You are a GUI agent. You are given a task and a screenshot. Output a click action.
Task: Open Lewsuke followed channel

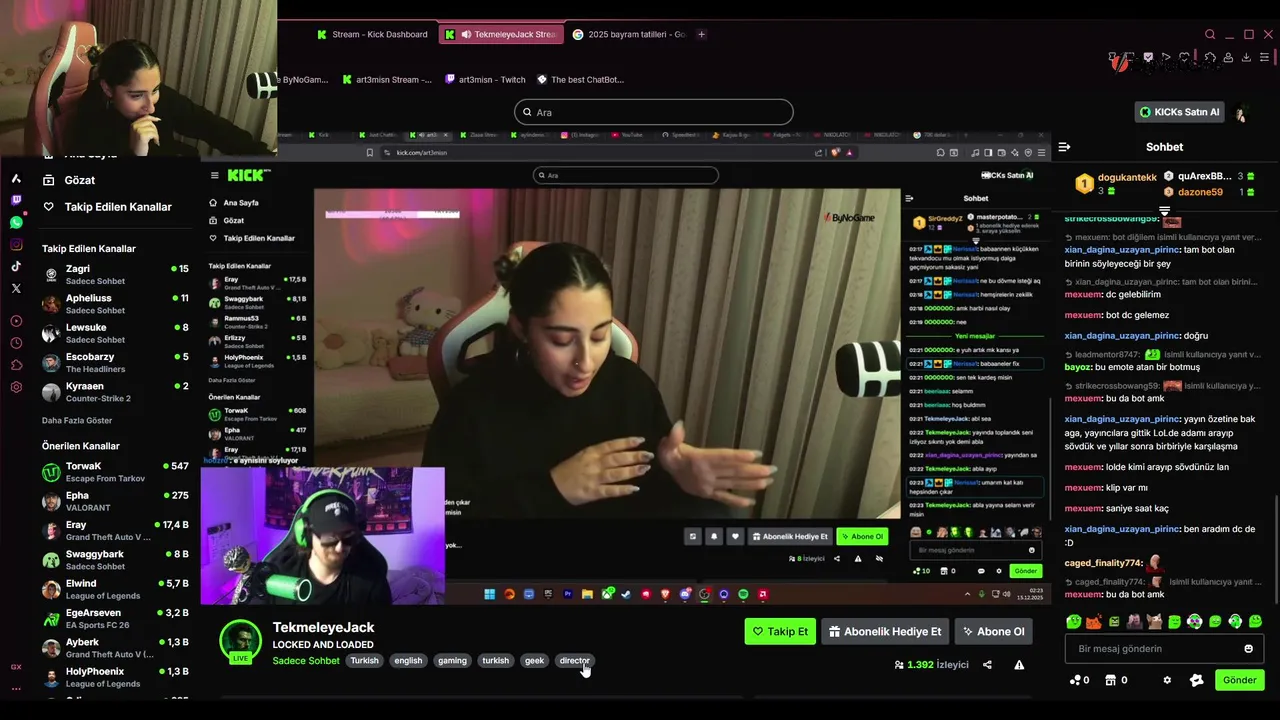coord(115,333)
